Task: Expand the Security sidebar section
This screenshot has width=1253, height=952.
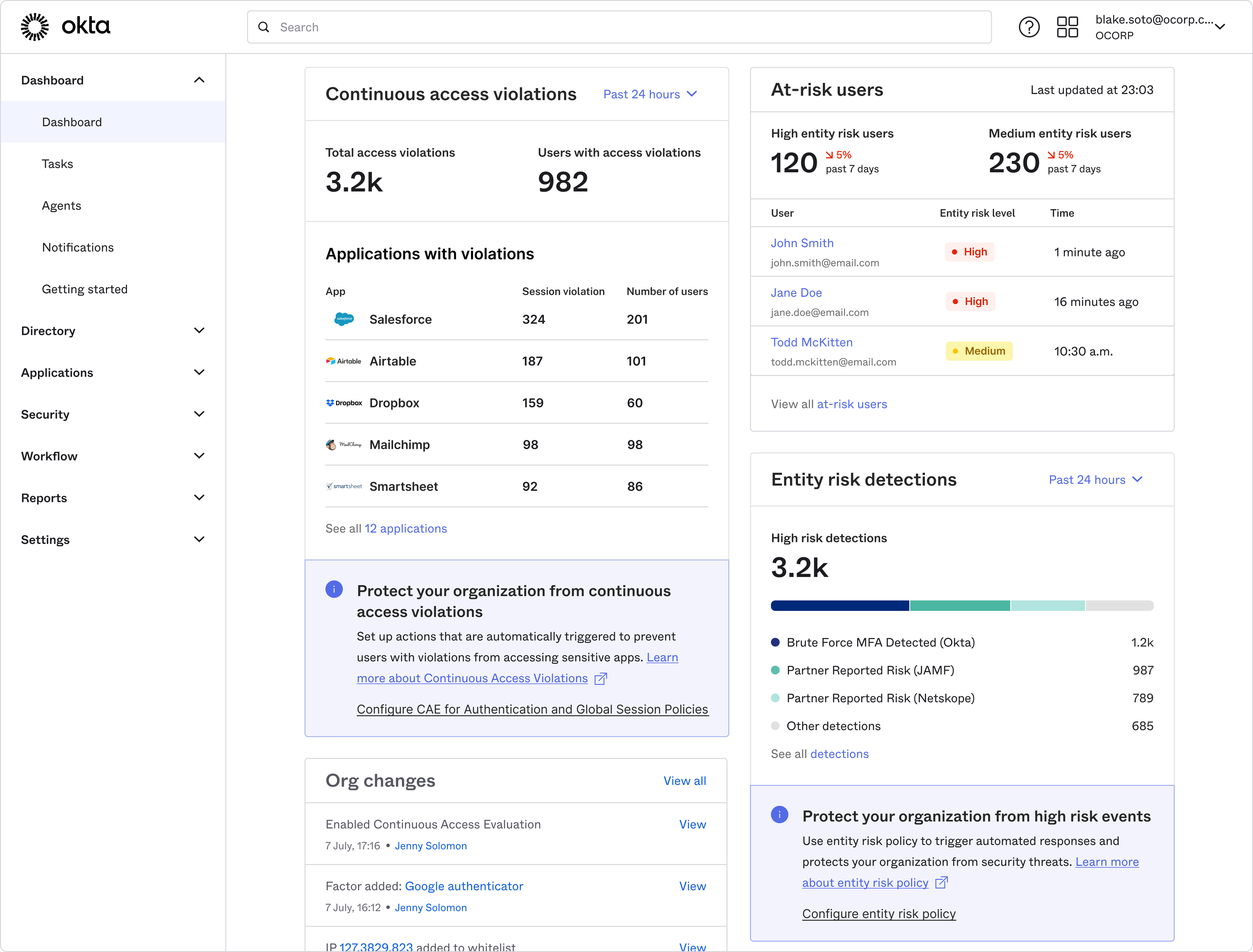Action: coord(199,414)
